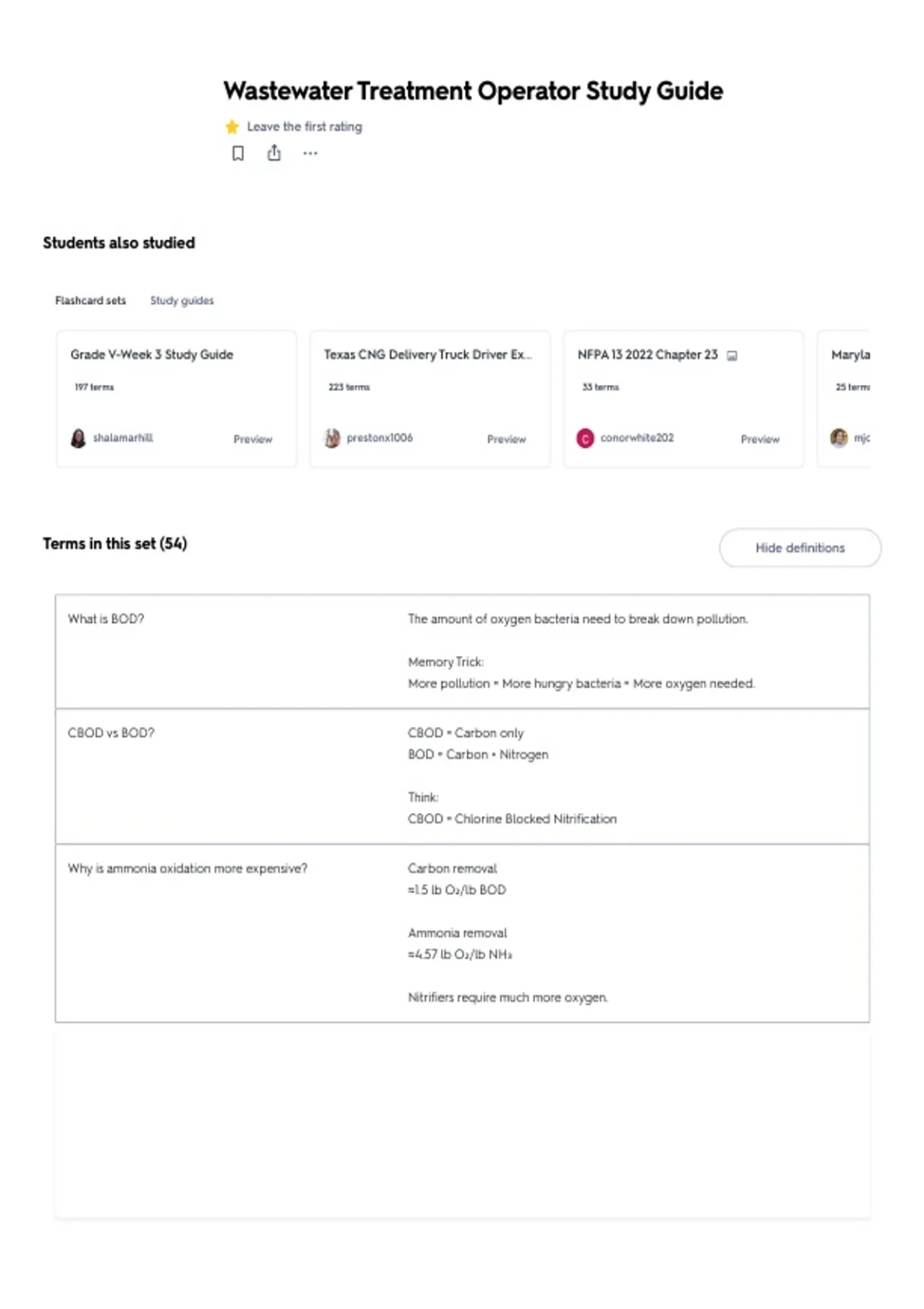Click prestonx1006's profile avatar
The height and width of the screenshot is (1309, 924).
332,438
